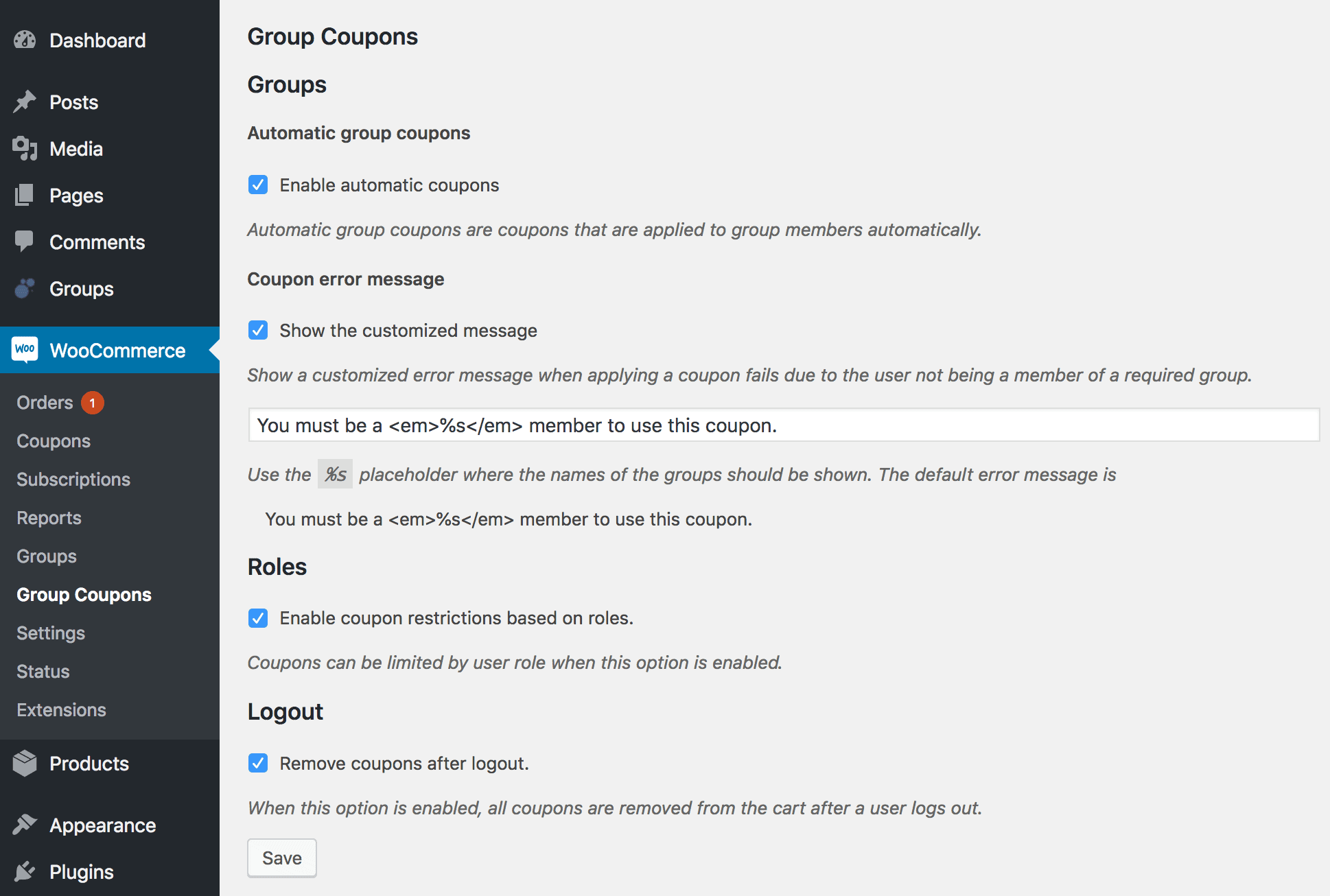The width and height of the screenshot is (1330, 896).
Task: Click the Dashboard gauge icon
Action: click(25, 40)
